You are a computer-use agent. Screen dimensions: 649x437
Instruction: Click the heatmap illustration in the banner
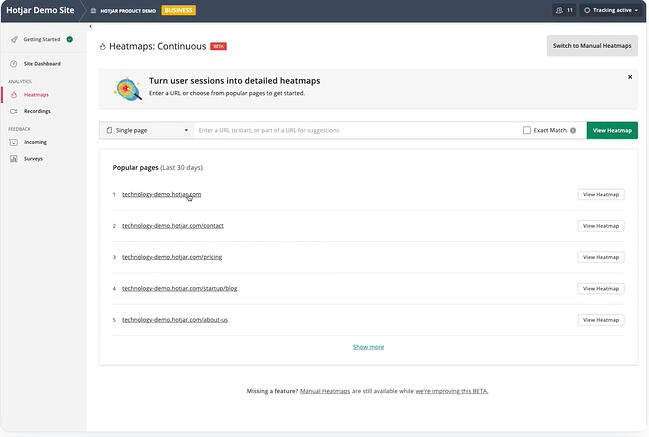[127, 89]
